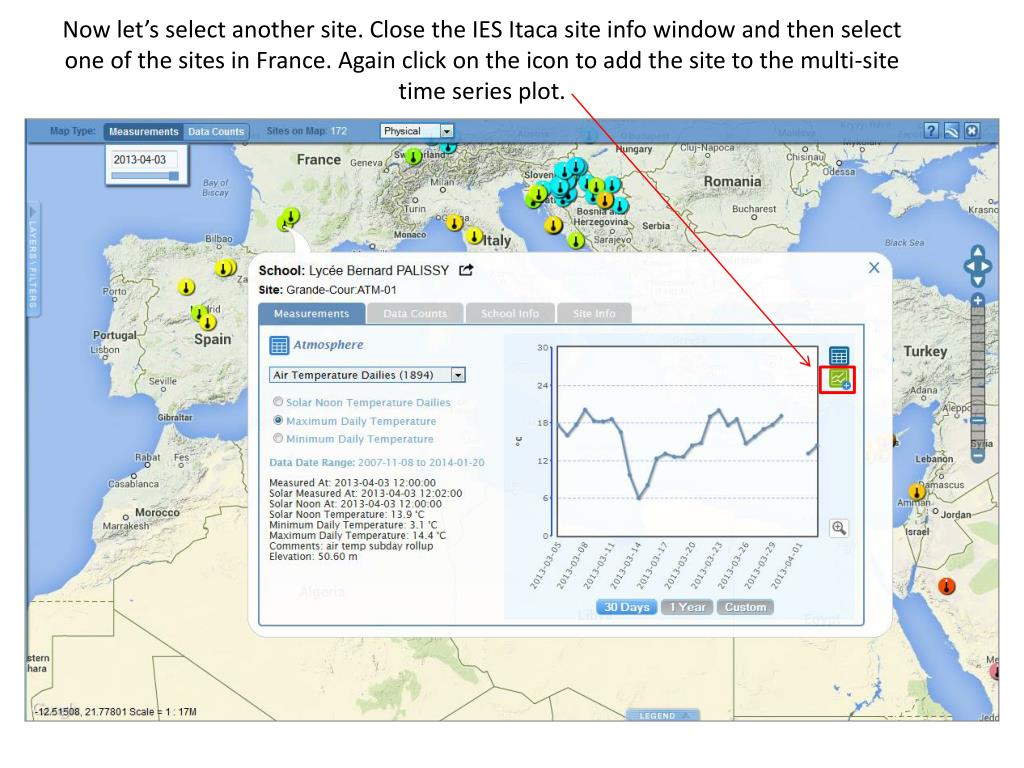The width and height of the screenshot is (1024, 768).
Task: Close the site info popup window
Action: tap(874, 268)
